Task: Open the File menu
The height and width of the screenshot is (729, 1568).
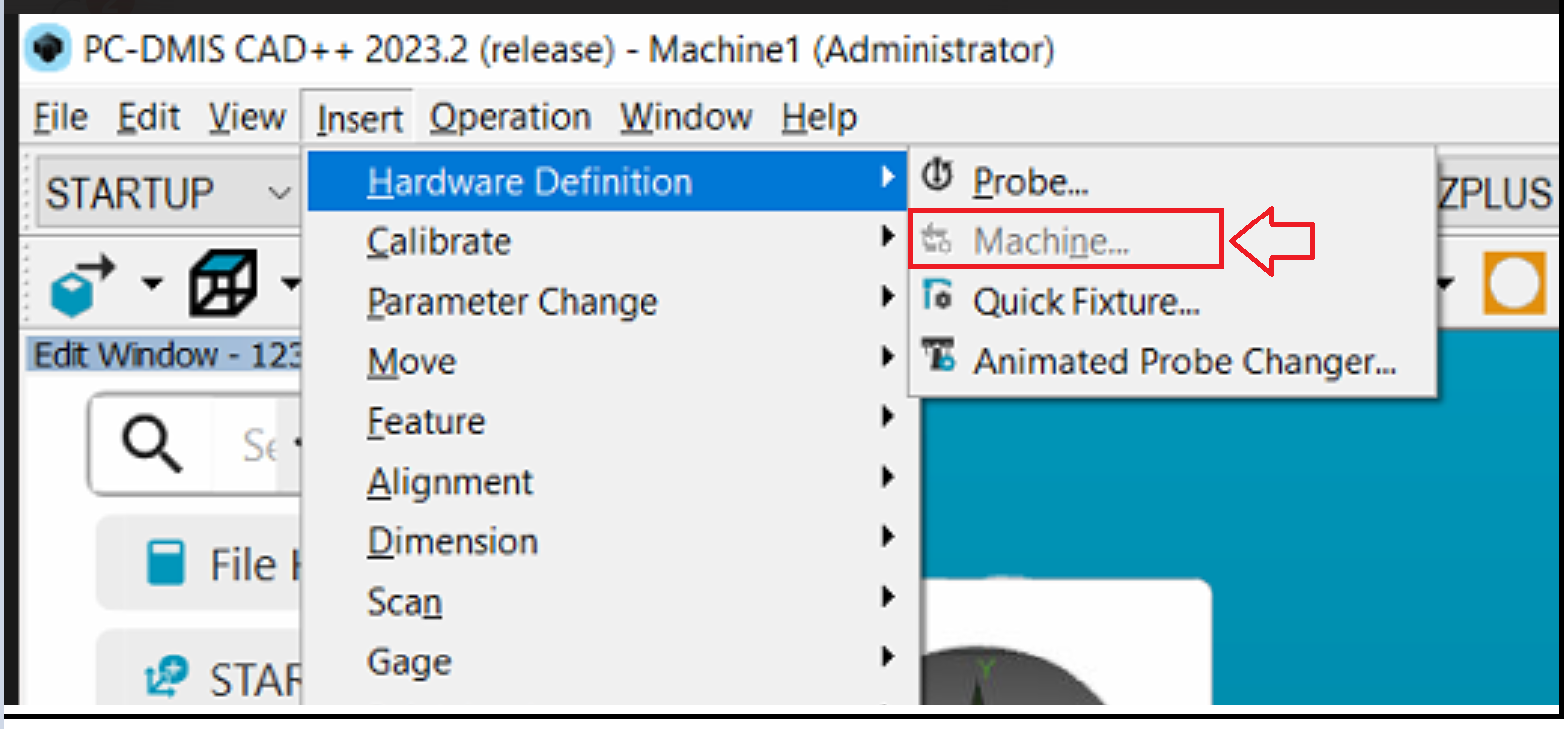Action: 60,117
